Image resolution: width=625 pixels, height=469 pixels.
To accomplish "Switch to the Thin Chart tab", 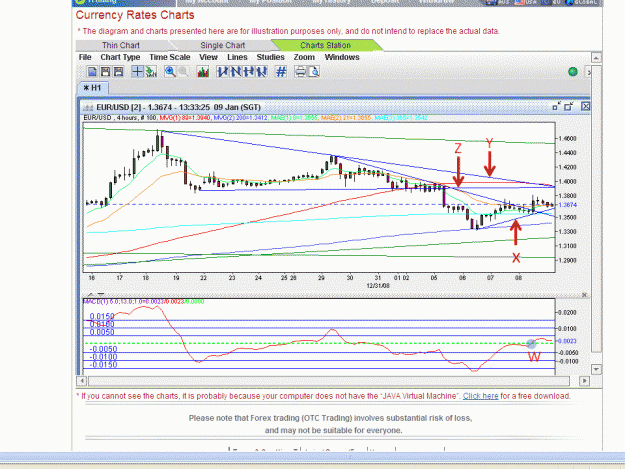I will [121, 45].
